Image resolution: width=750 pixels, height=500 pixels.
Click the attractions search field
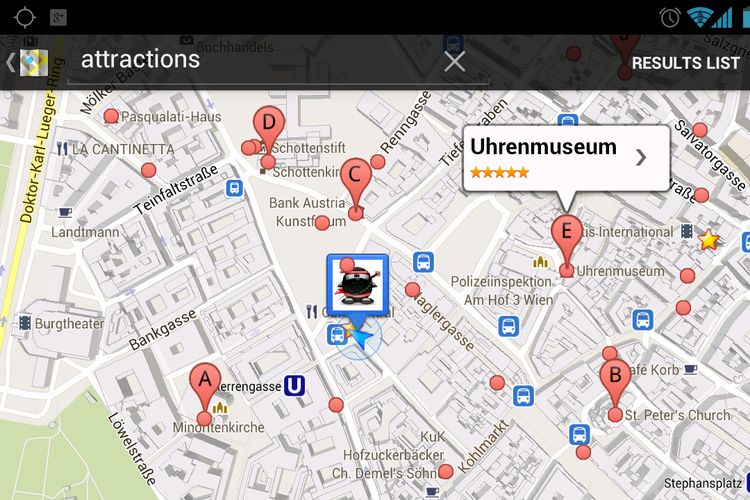278,60
